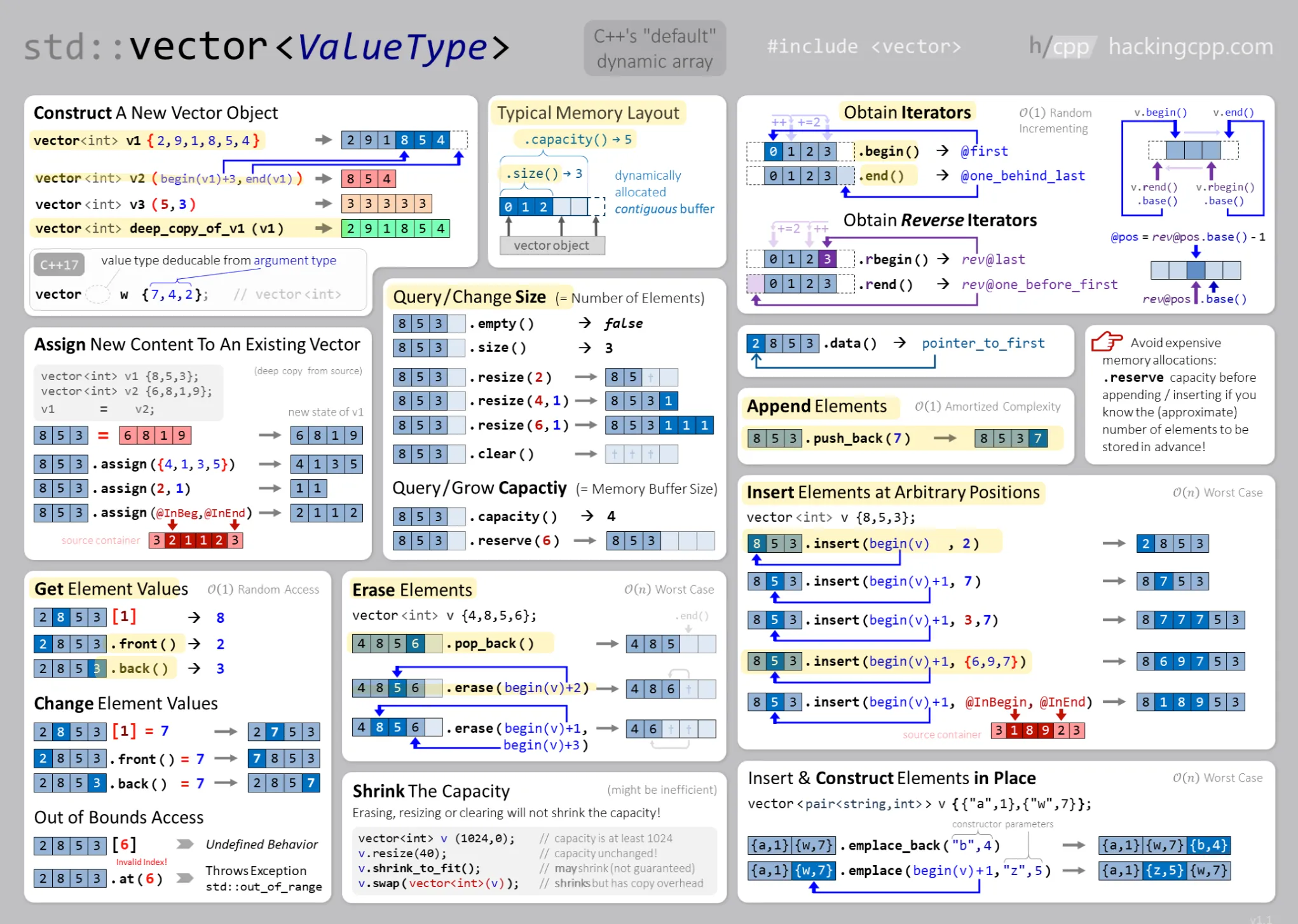Click the red "Invalid Index!" label
The image size is (1298, 924).
pos(141,862)
